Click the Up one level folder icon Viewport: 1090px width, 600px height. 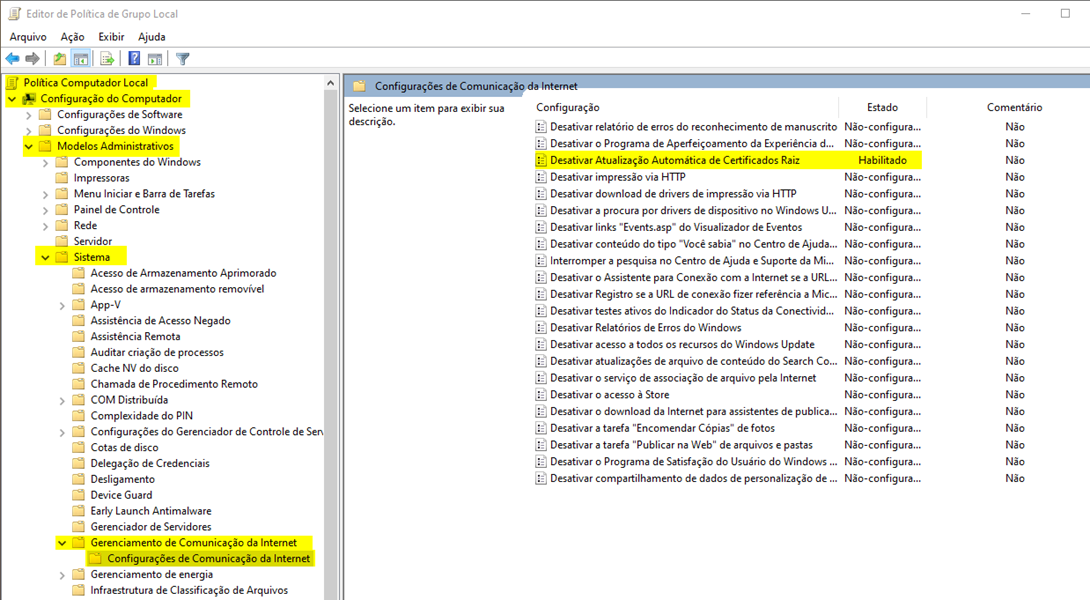click(60, 59)
